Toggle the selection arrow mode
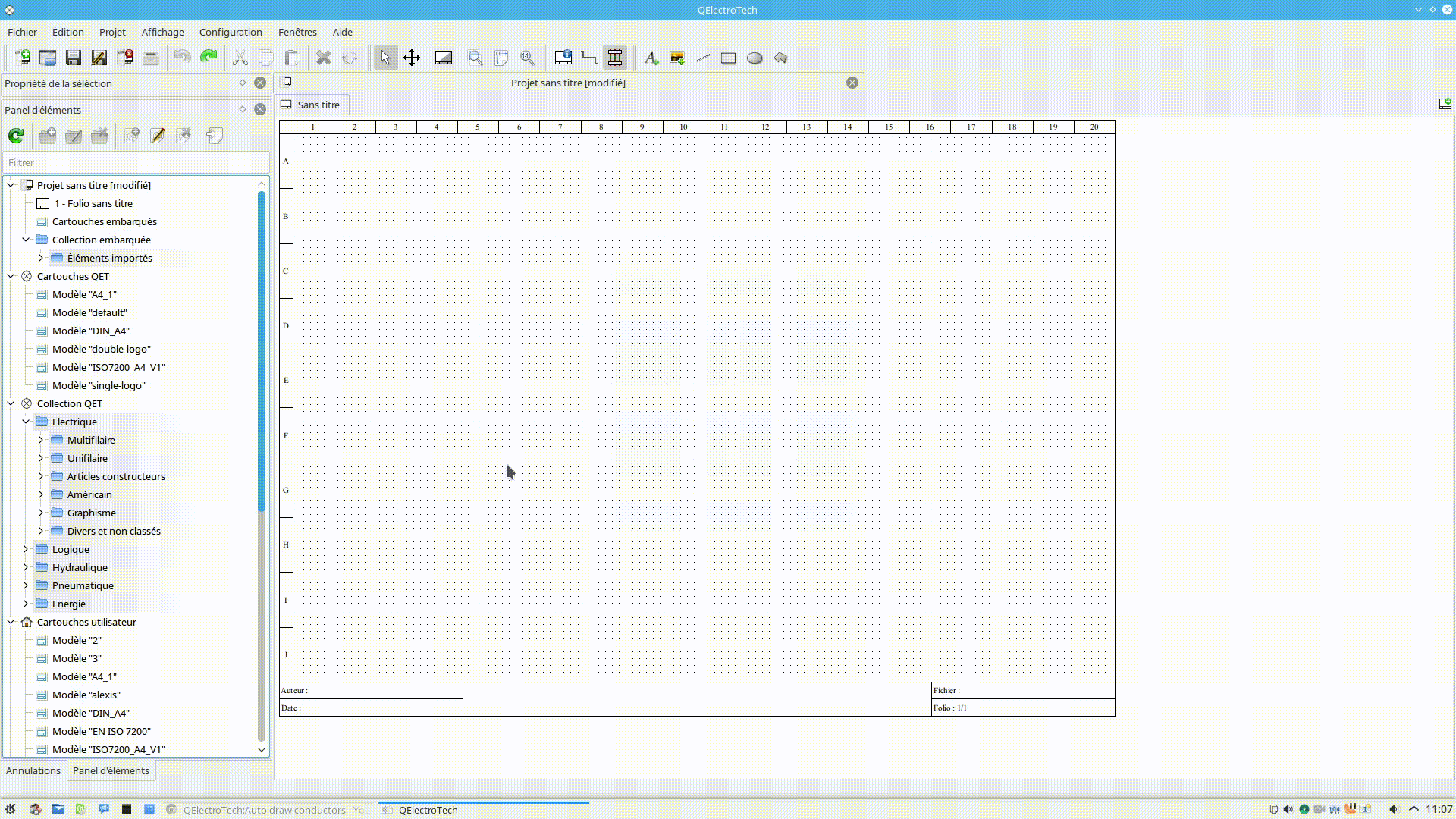The image size is (1456, 819). click(385, 58)
